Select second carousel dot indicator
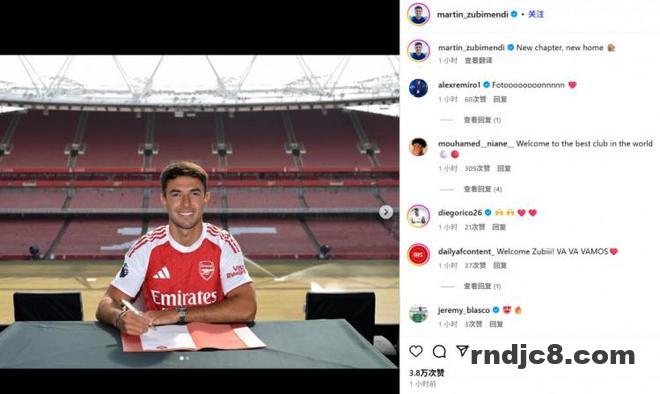 pos(187,358)
